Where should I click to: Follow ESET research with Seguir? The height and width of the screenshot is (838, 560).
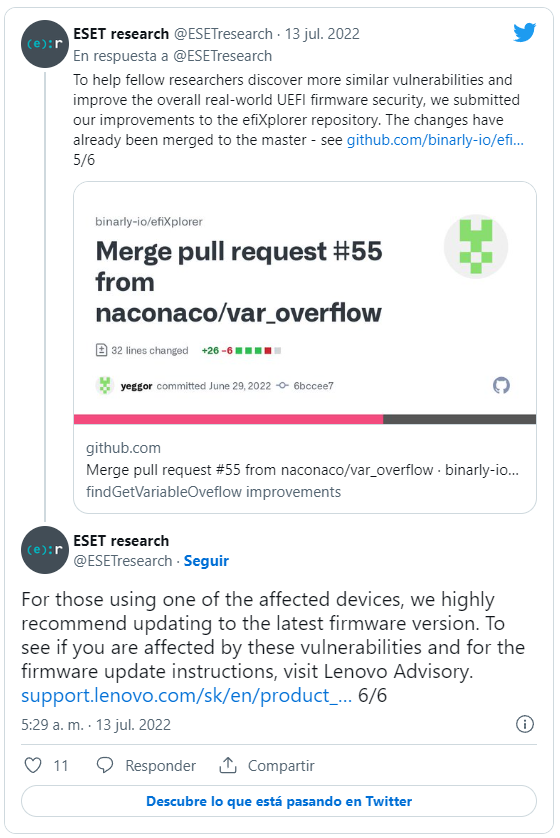point(206,561)
